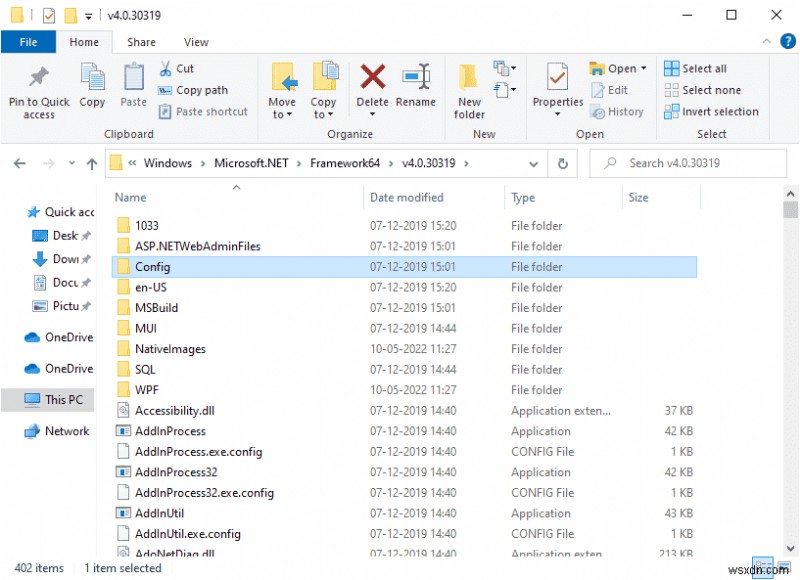Switch to the View tab

tap(196, 41)
